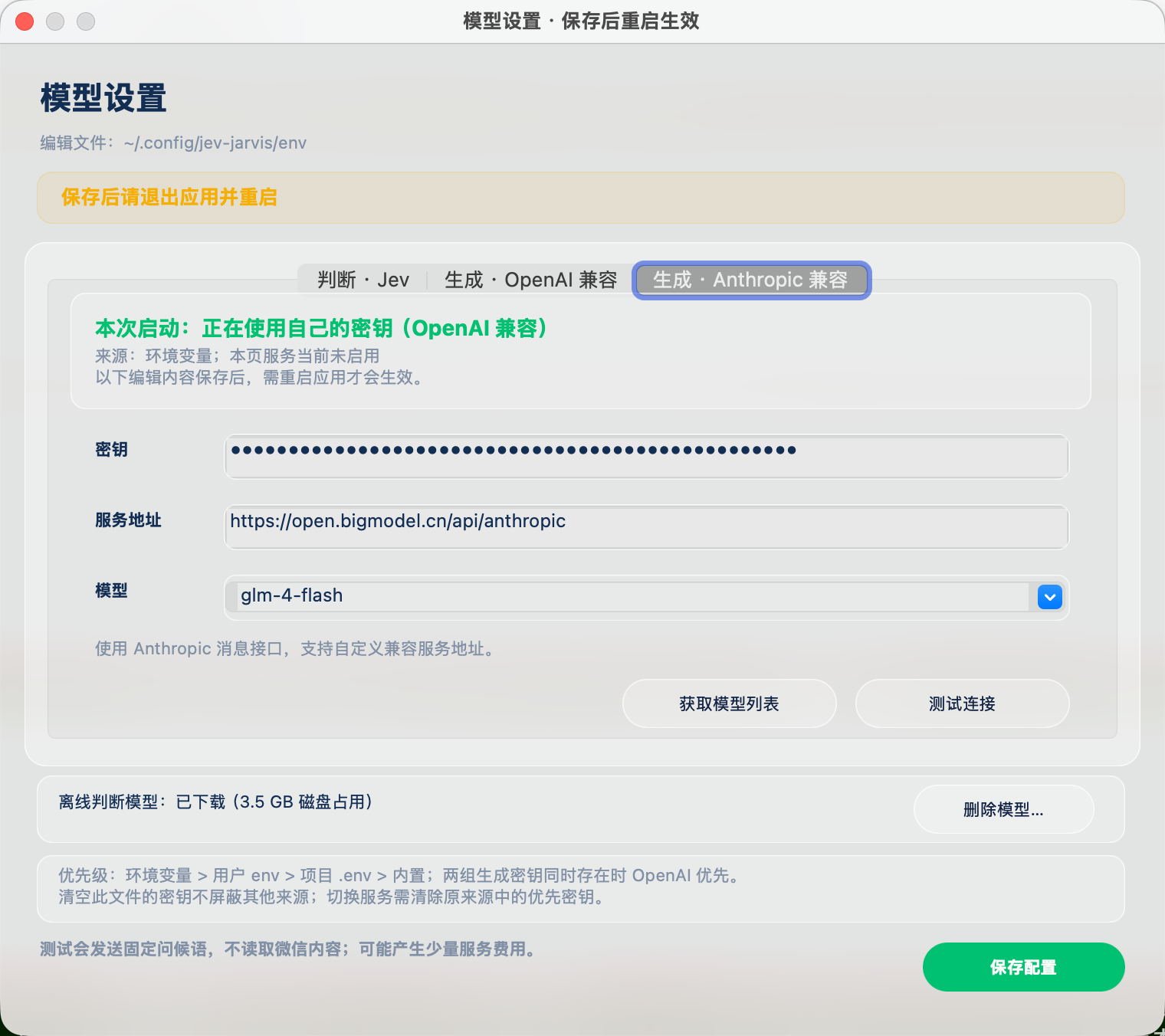Click the 模型 combo box text glm-4-flash

291,595
